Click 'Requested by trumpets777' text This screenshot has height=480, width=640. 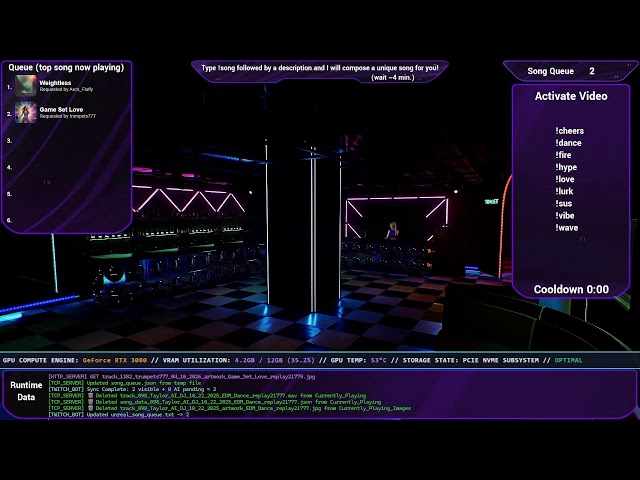coord(68,116)
